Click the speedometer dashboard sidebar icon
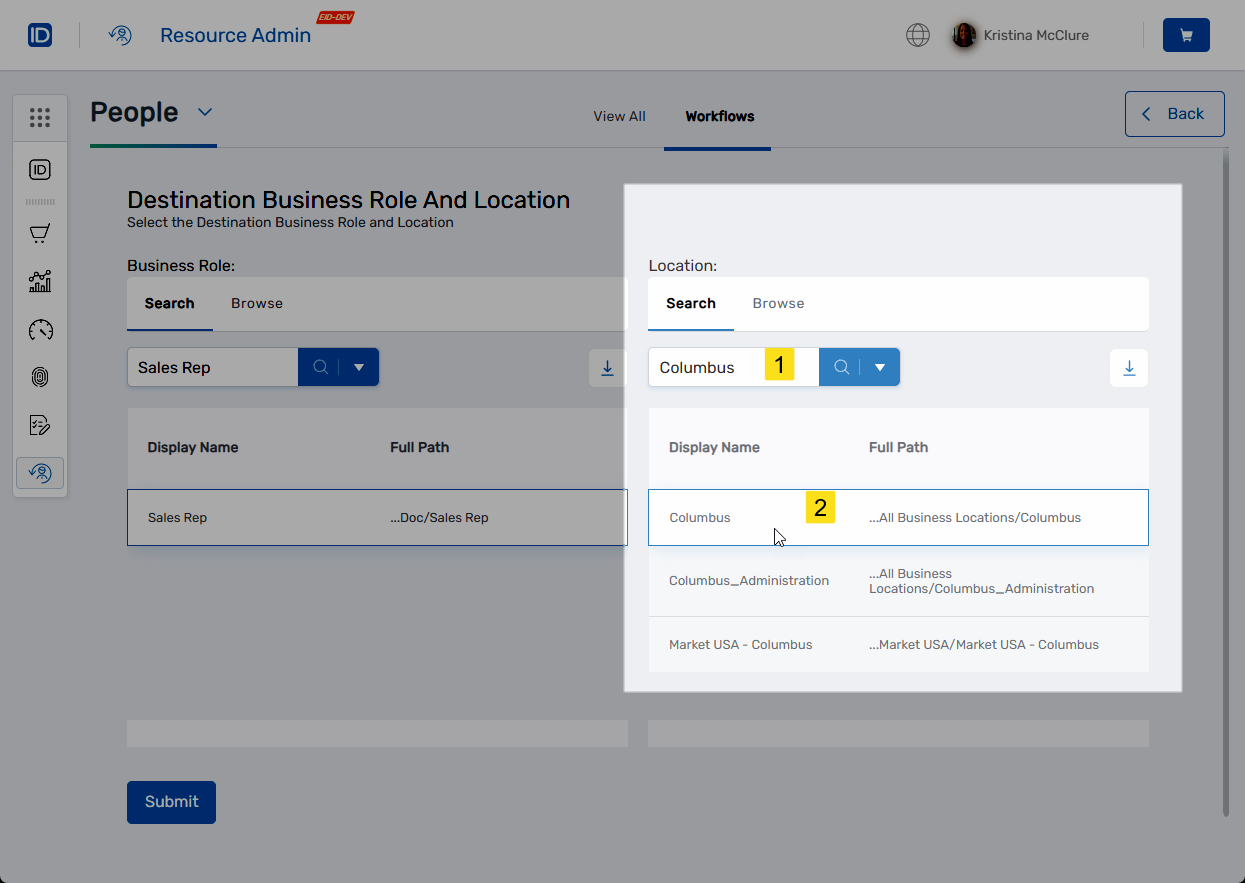The image size is (1245, 883). pos(40,330)
